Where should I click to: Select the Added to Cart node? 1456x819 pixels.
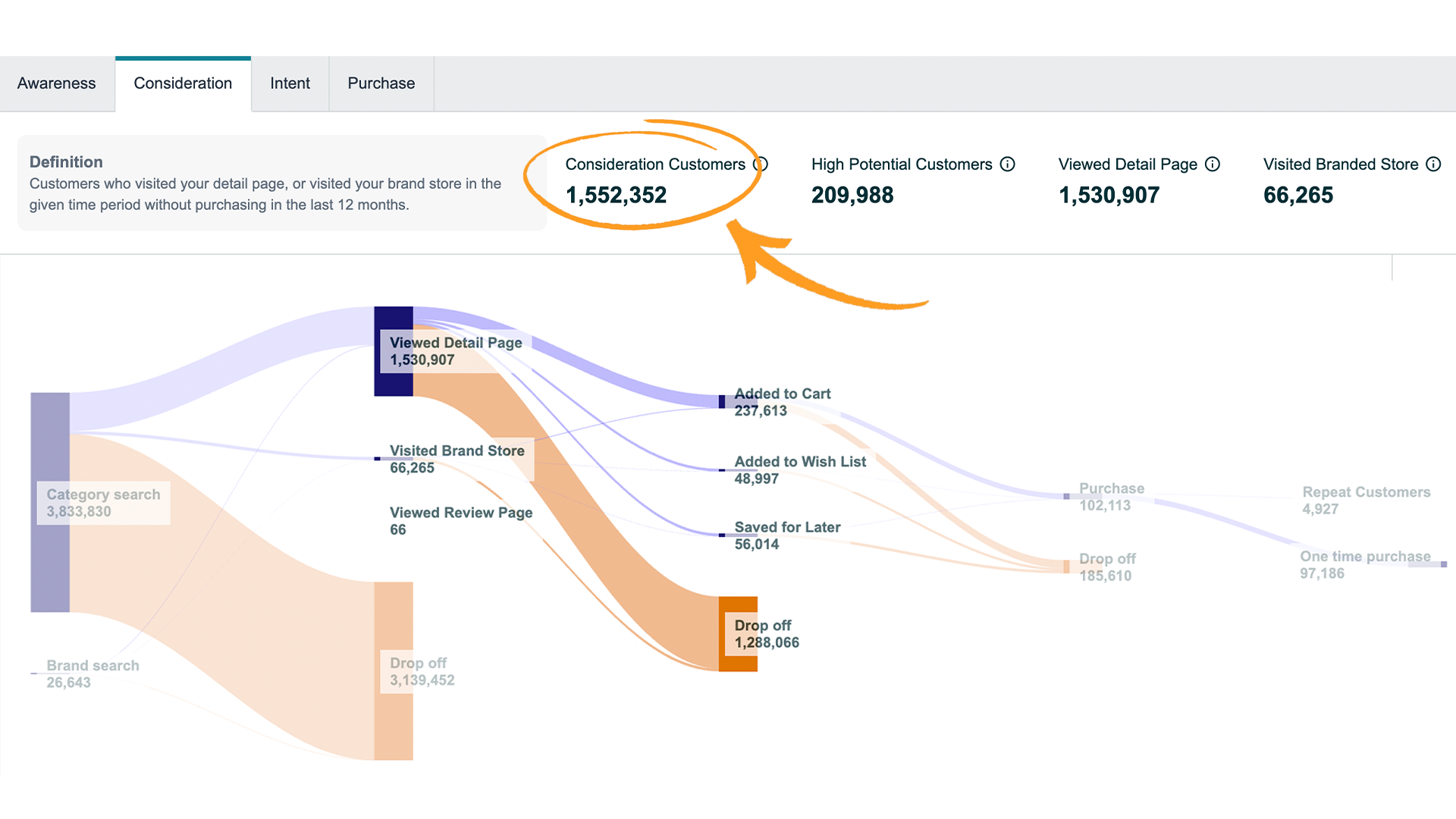point(720,402)
